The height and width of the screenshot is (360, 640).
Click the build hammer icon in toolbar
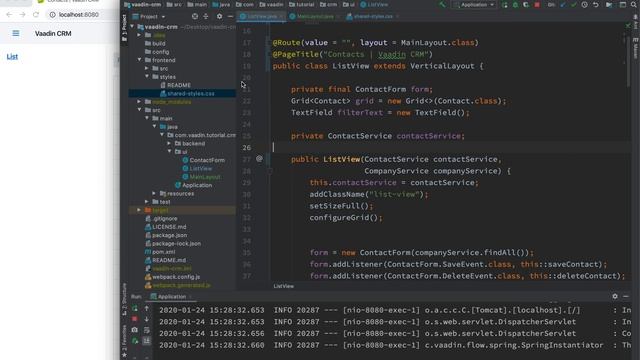click(x=442, y=4)
